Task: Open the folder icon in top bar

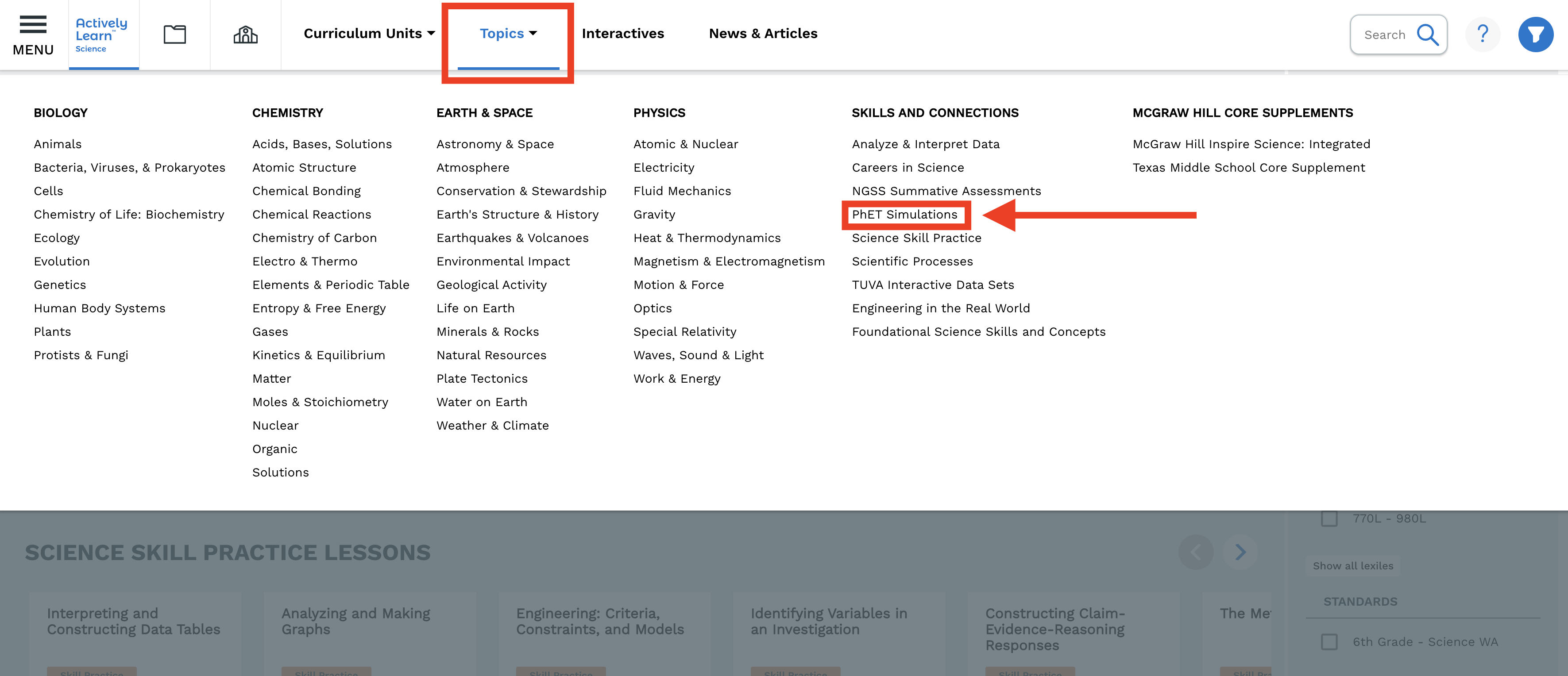Action: point(175,34)
